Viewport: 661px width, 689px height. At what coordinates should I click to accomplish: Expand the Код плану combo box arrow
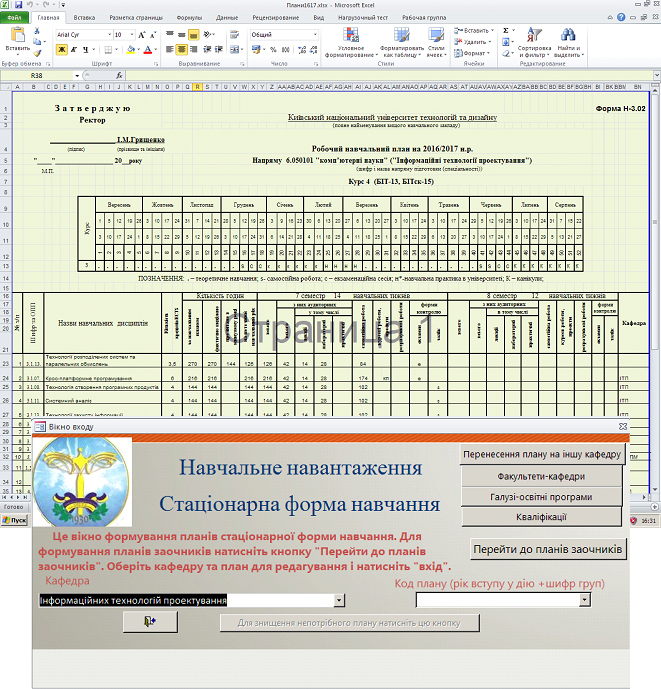(585, 600)
